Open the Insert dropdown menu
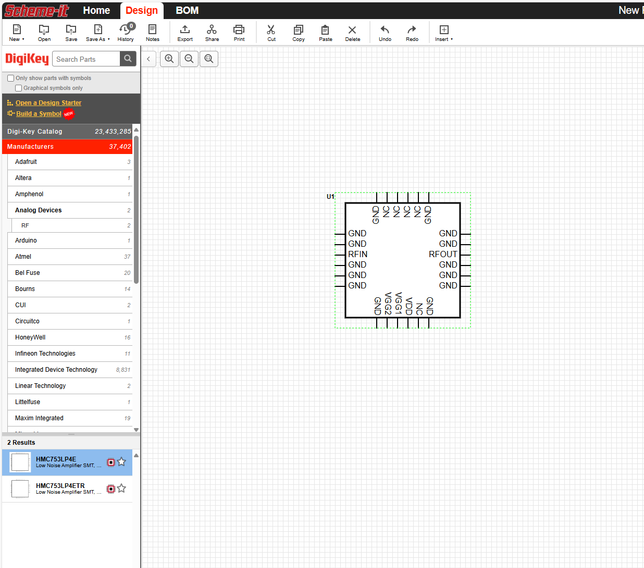The width and height of the screenshot is (644, 568). [x=444, y=33]
